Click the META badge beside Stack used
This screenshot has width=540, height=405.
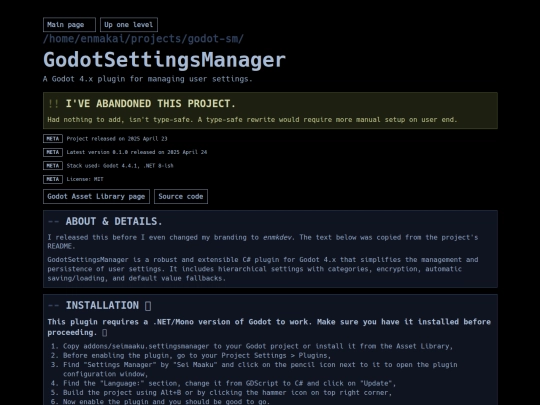point(53,166)
